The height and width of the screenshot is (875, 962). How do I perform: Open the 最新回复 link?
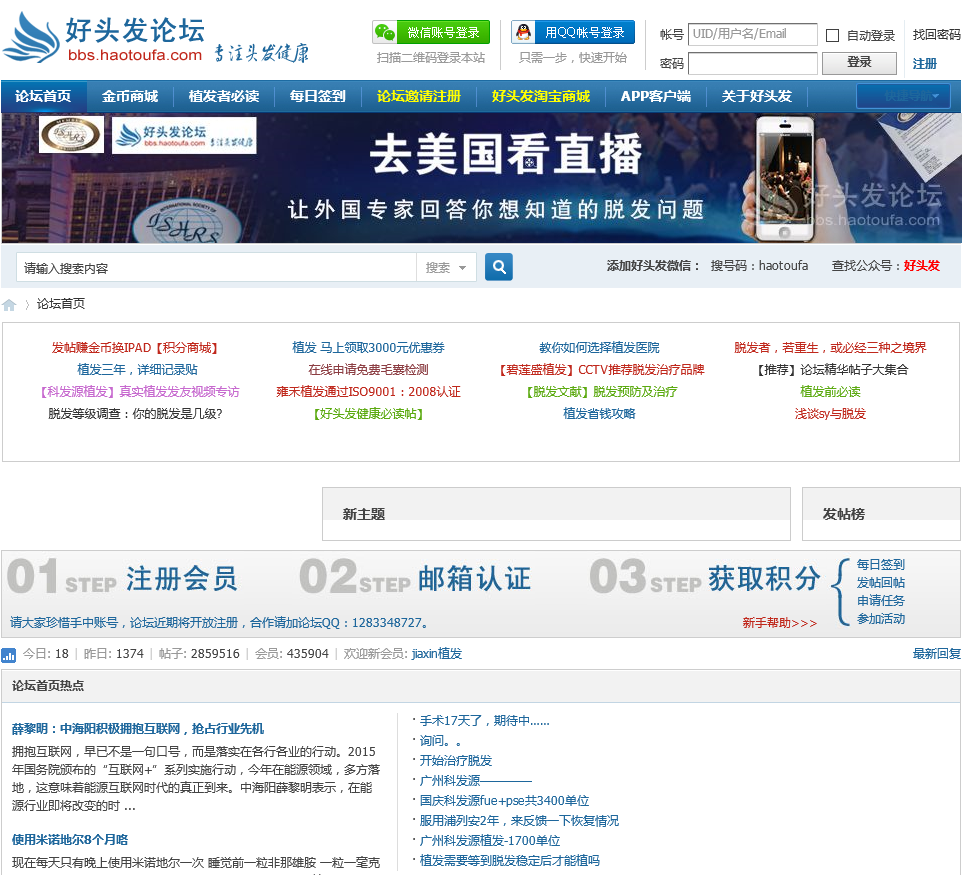[936, 654]
